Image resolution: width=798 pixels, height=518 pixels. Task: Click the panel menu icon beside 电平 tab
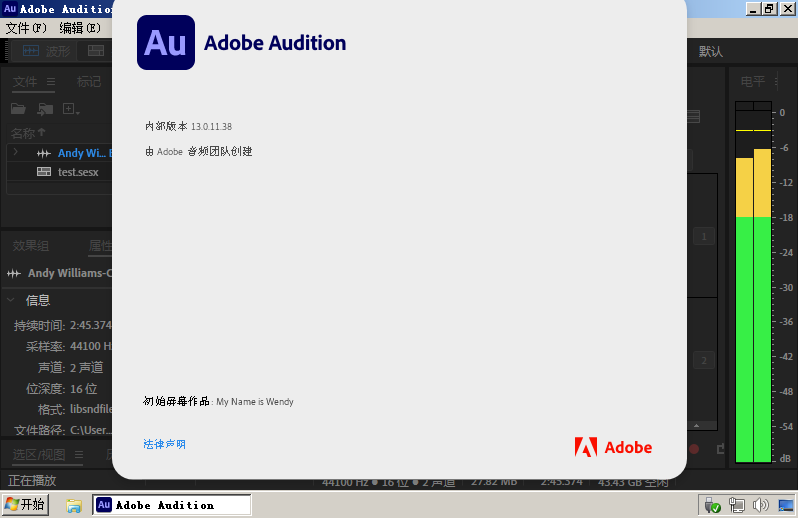coord(776,81)
